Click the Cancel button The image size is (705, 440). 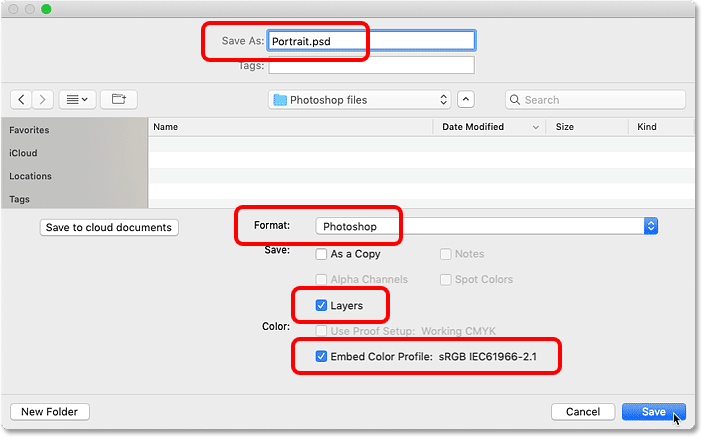[x=583, y=412]
